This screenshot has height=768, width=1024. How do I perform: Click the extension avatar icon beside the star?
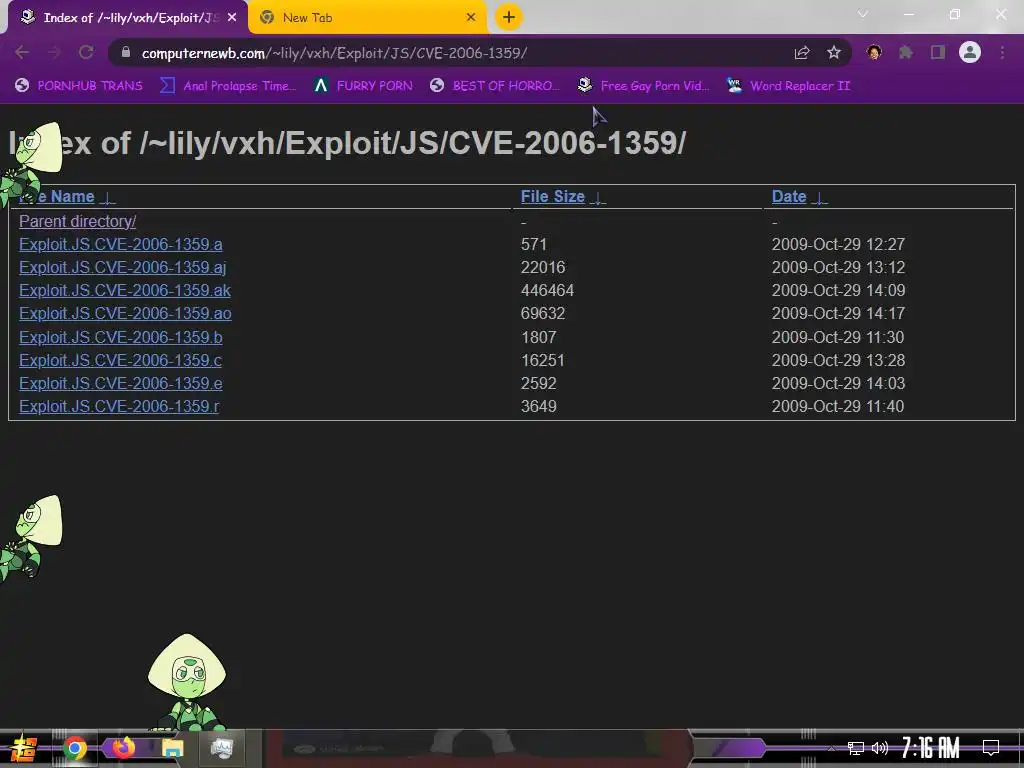tap(874, 53)
